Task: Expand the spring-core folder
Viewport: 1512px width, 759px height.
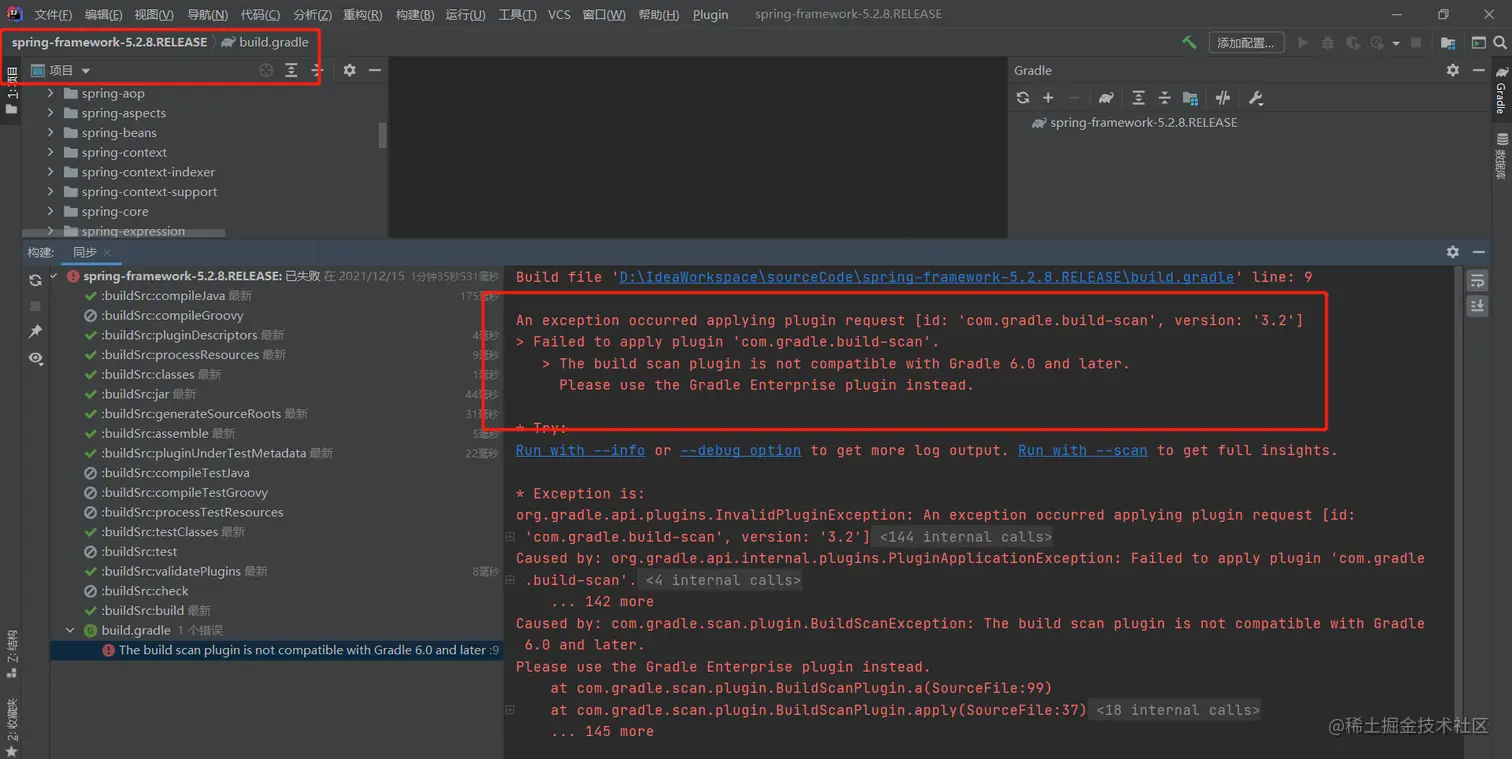Action: click(x=50, y=211)
